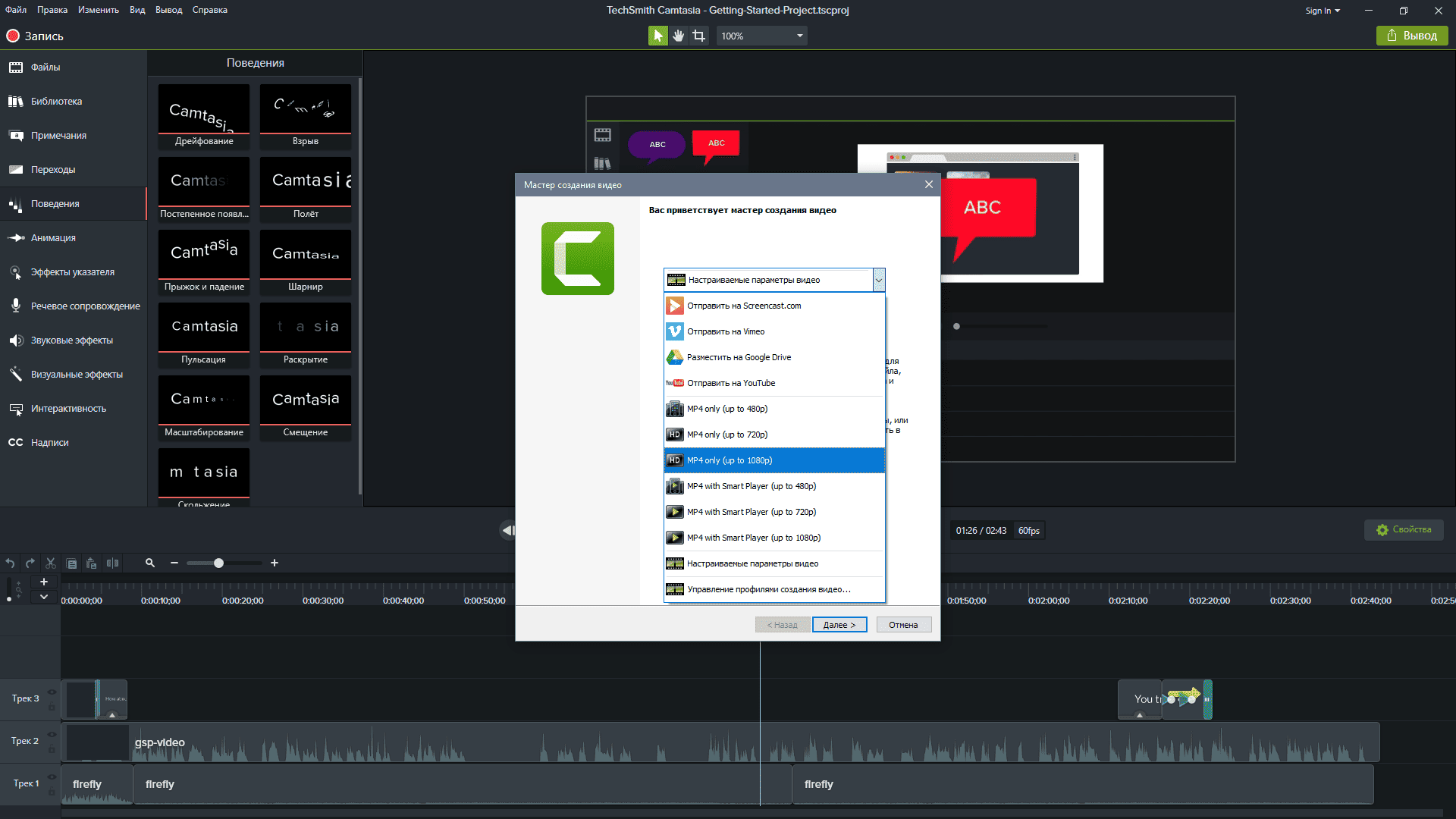The image size is (1456, 819).
Task: Select the gsp-video clip on Трек 2
Action: (720, 742)
